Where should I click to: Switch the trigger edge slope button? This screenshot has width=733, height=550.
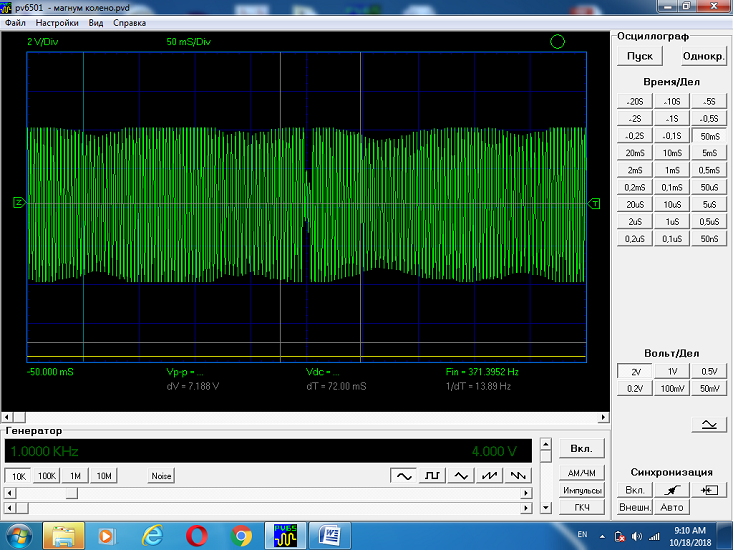(x=671, y=490)
